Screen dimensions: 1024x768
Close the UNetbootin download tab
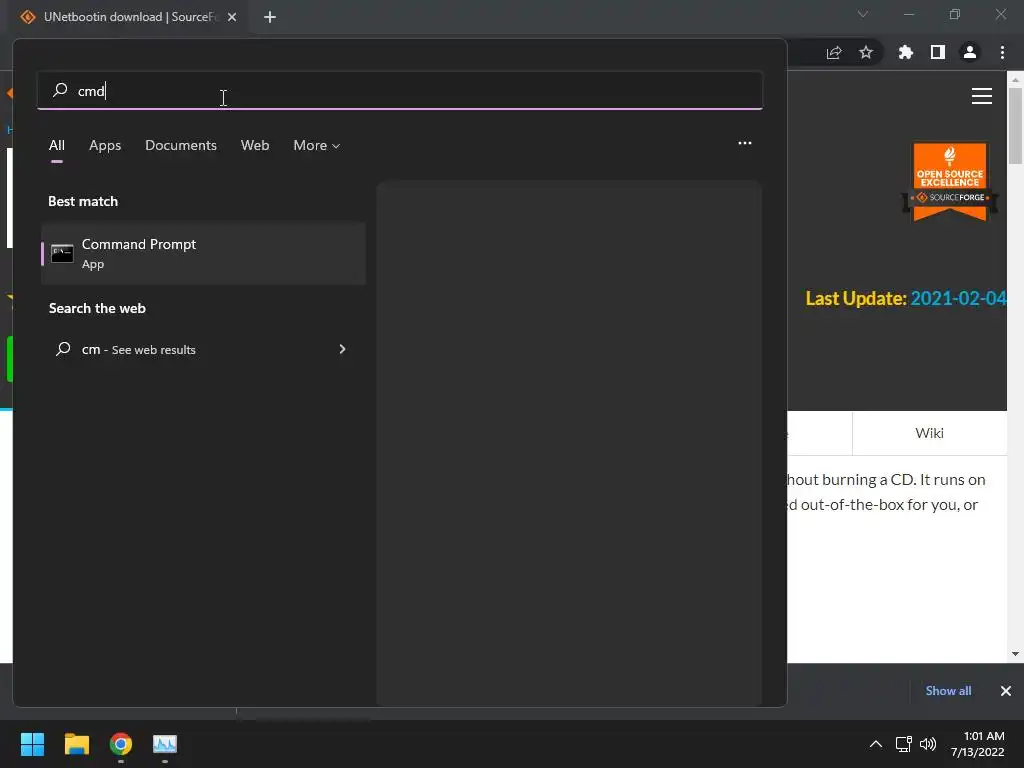pos(232,17)
